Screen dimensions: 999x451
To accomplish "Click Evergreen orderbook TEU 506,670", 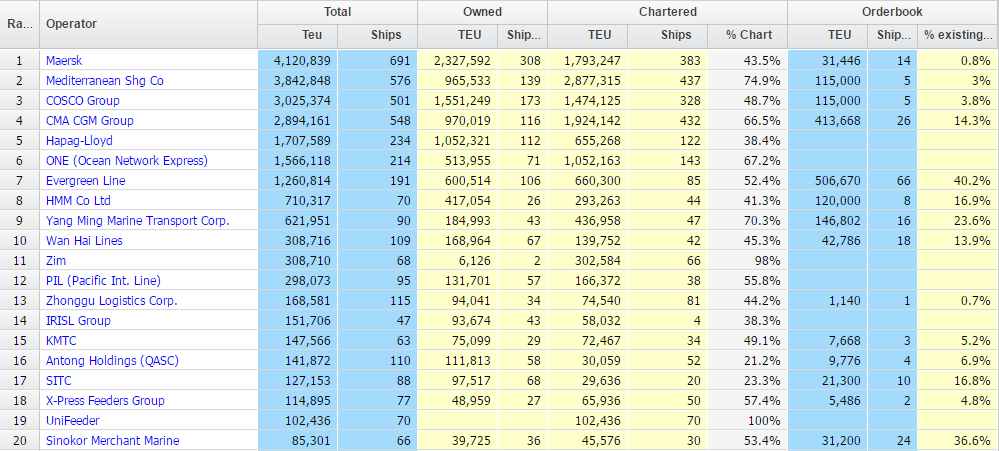I will click(x=838, y=181).
